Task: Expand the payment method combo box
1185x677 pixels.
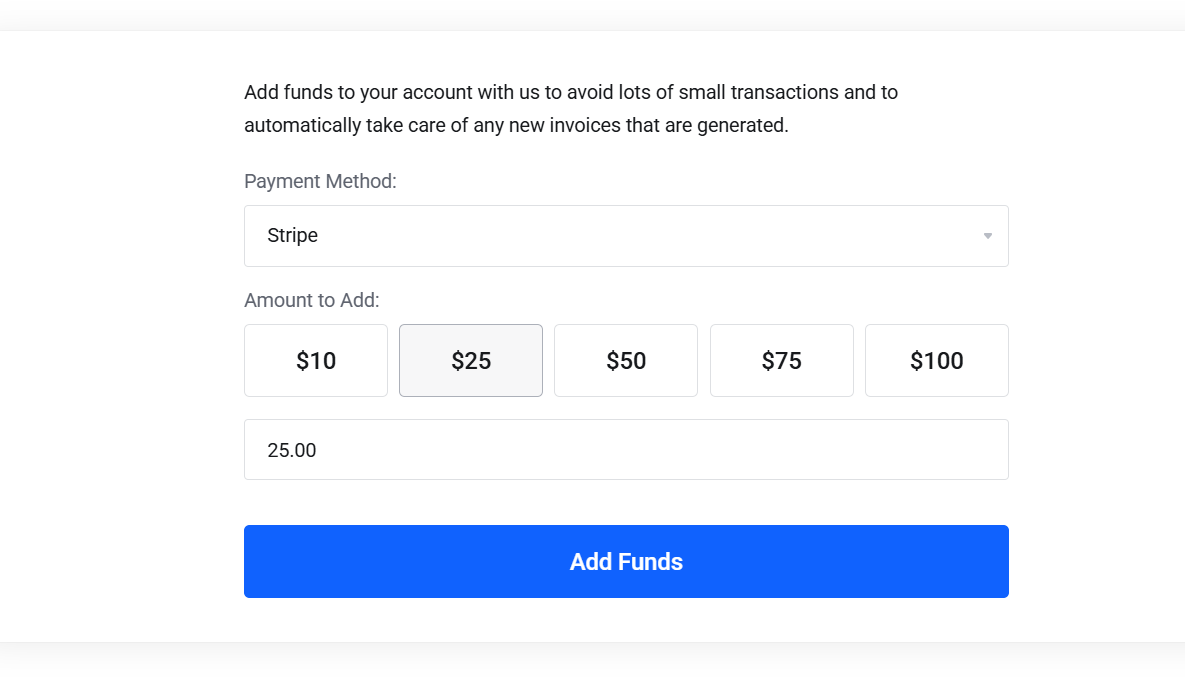Action: point(625,236)
